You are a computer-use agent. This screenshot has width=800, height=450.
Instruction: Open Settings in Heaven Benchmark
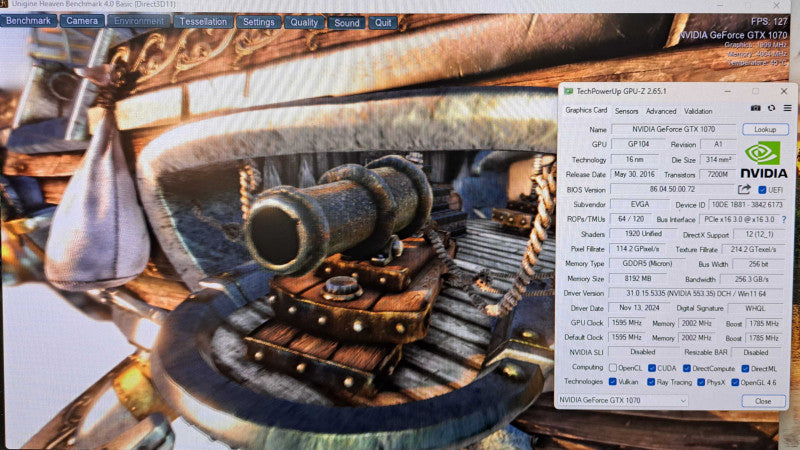point(259,22)
